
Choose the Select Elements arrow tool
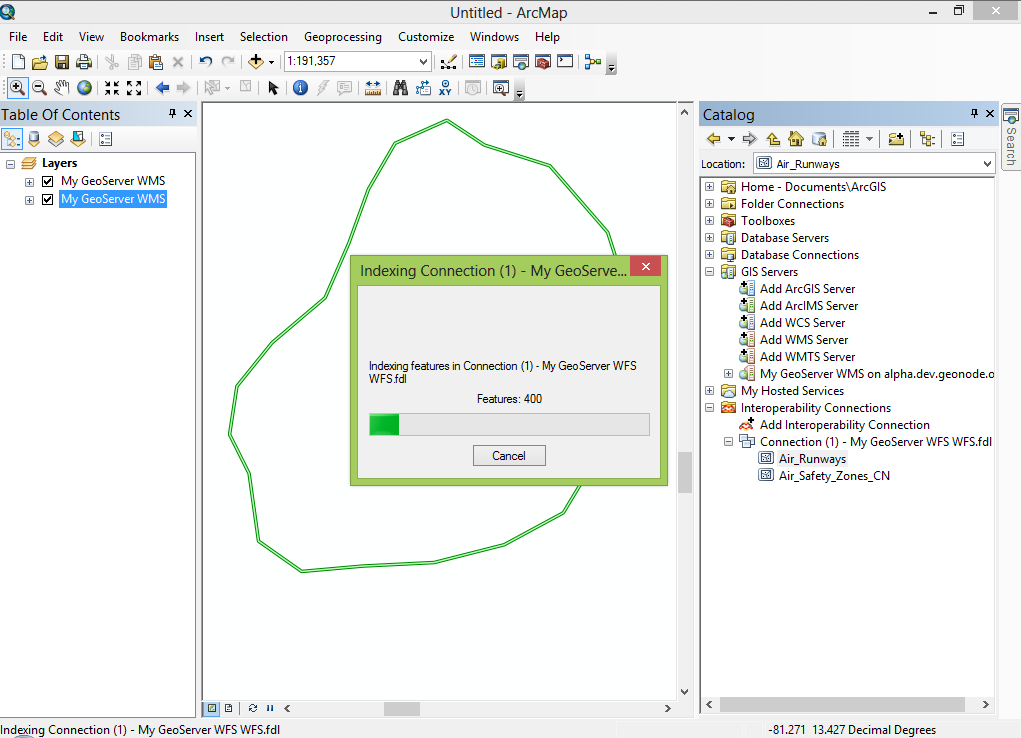click(x=273, y=88)
